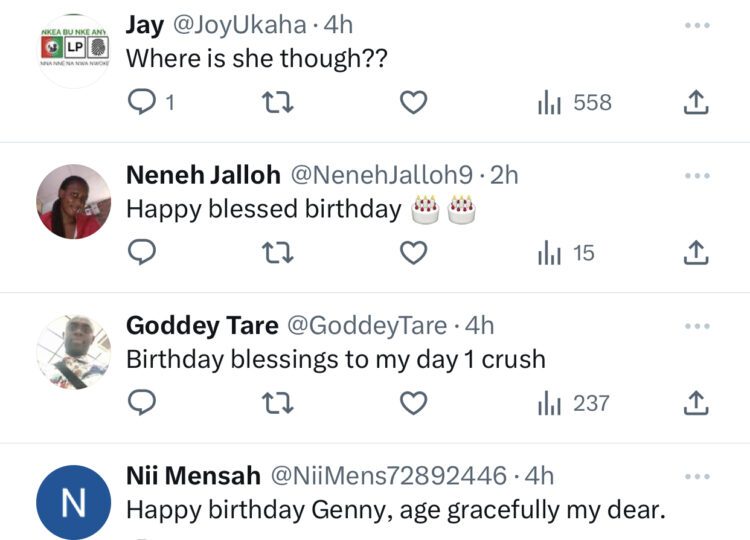Retweet Goddey Tare's tweet

[x=282, y=403]
